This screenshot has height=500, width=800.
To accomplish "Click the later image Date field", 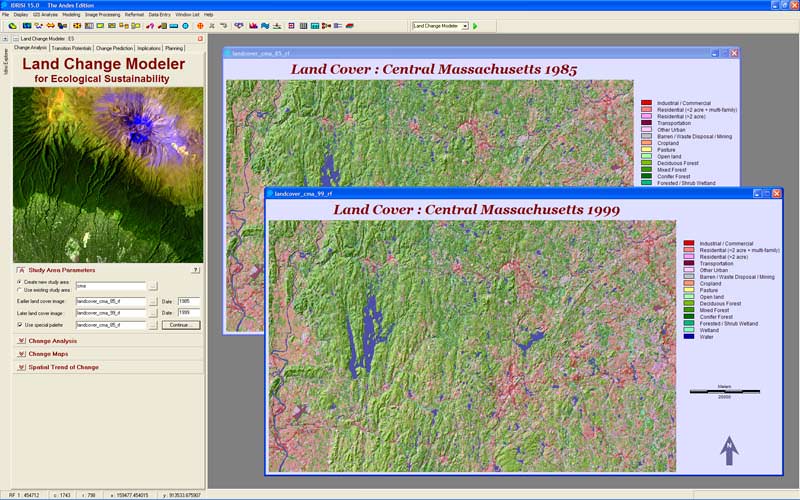I will [189, 313].
